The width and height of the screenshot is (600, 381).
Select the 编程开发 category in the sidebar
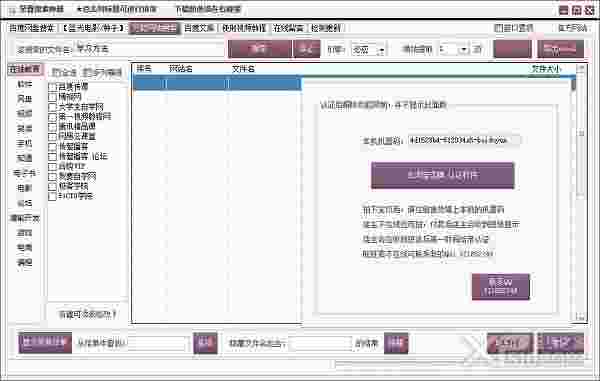click(24, 218)
